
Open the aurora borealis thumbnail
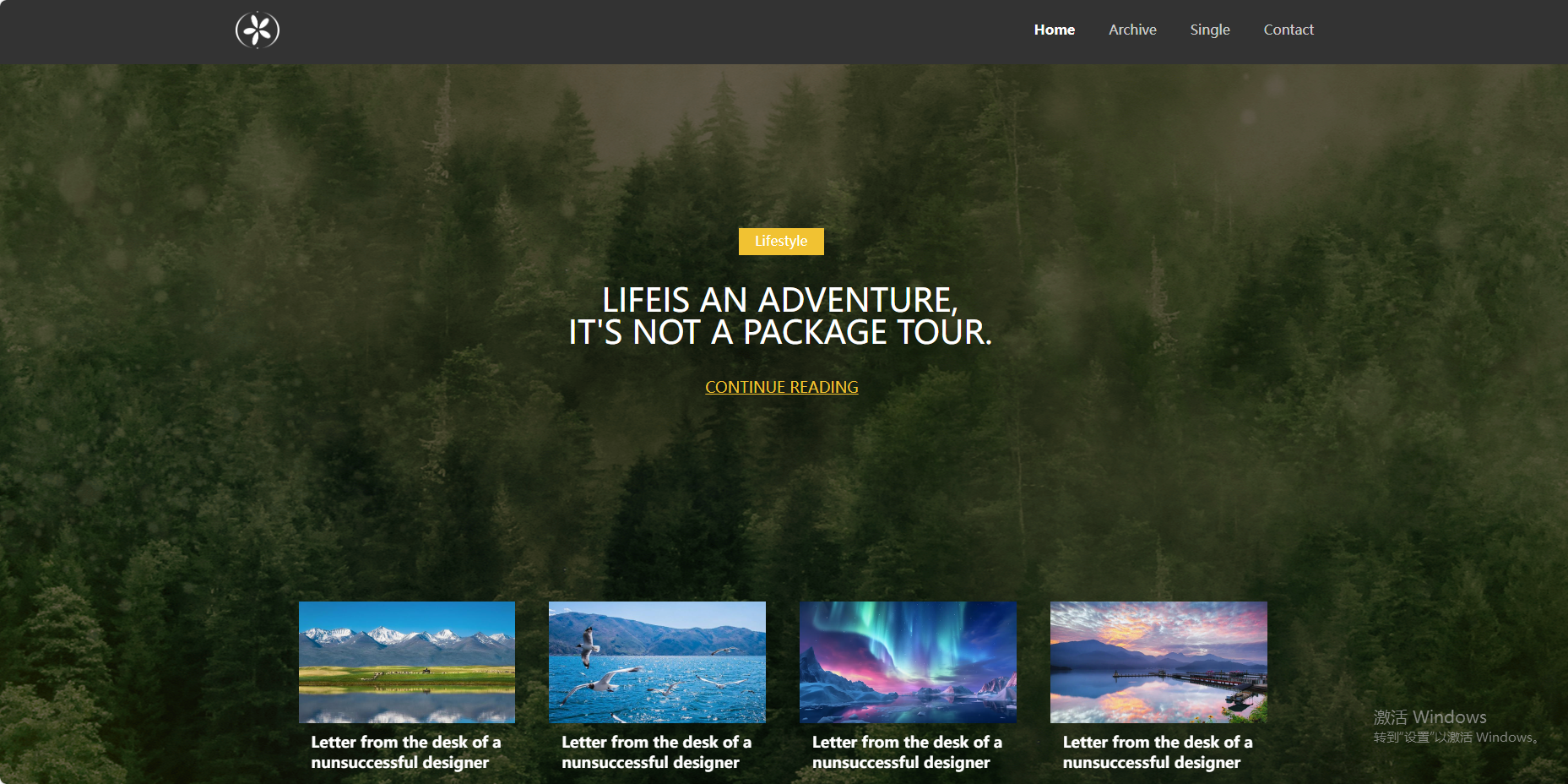(x=908, y=662)
